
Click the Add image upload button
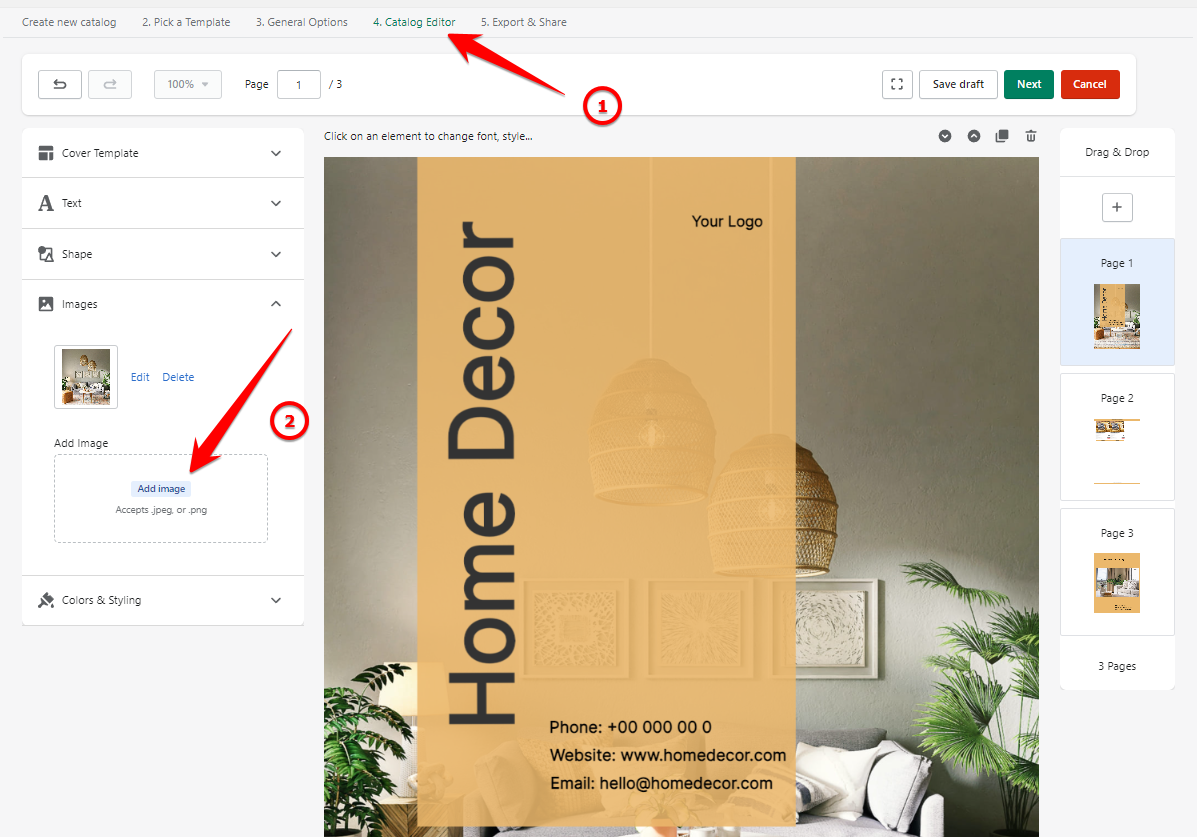pyautogui.click(x=161, y=489)
